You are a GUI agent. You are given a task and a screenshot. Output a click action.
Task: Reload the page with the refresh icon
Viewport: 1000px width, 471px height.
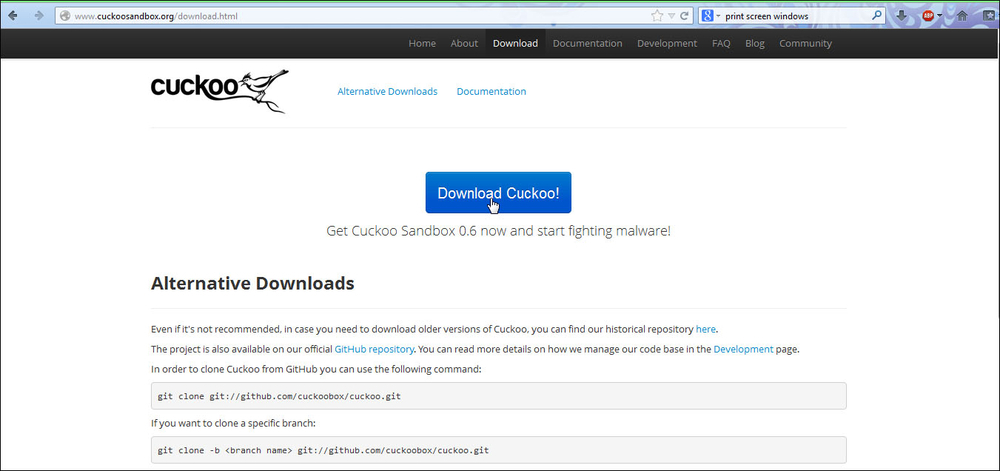pos(684,16)
